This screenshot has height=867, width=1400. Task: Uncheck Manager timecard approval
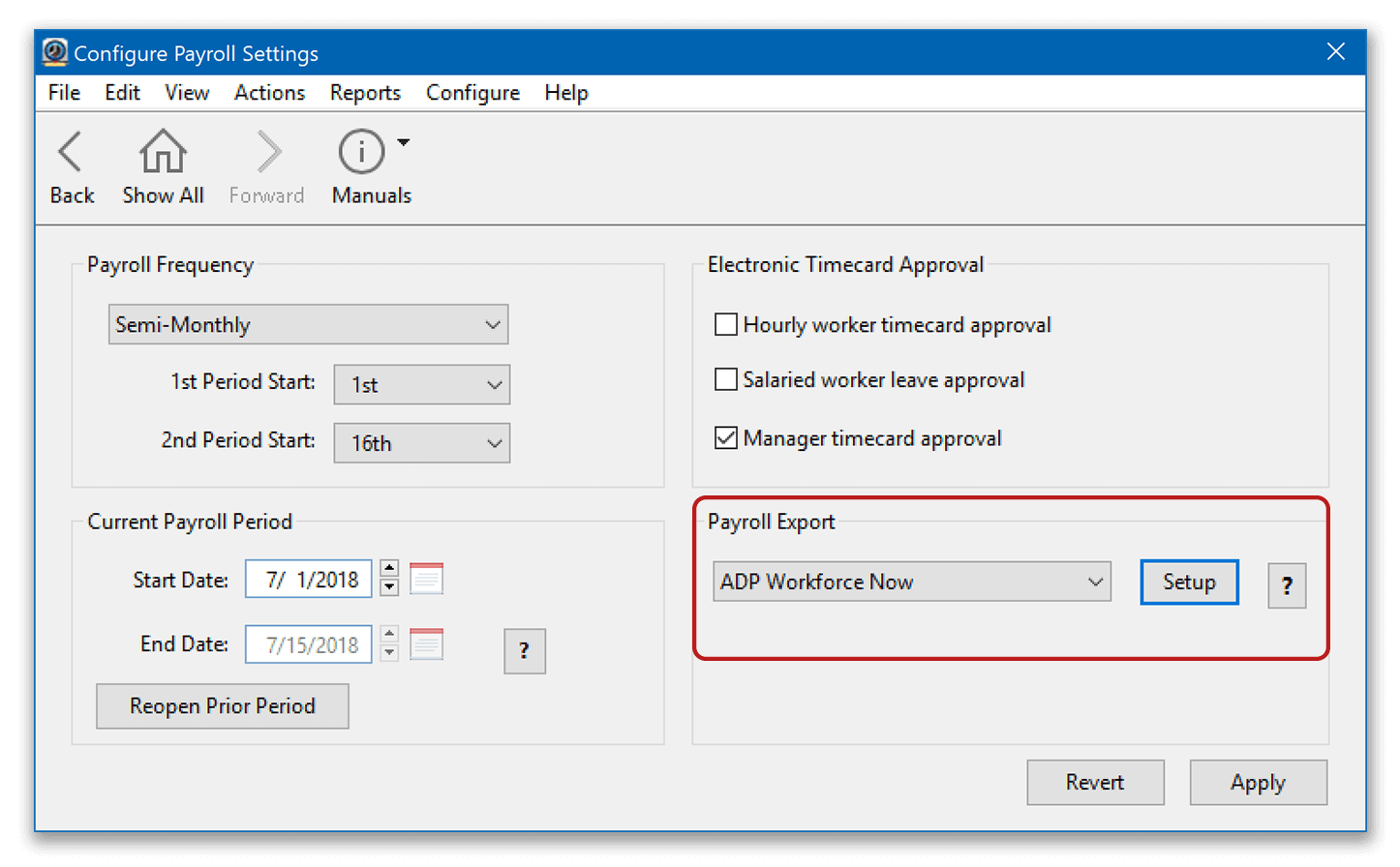pos(725,438)
